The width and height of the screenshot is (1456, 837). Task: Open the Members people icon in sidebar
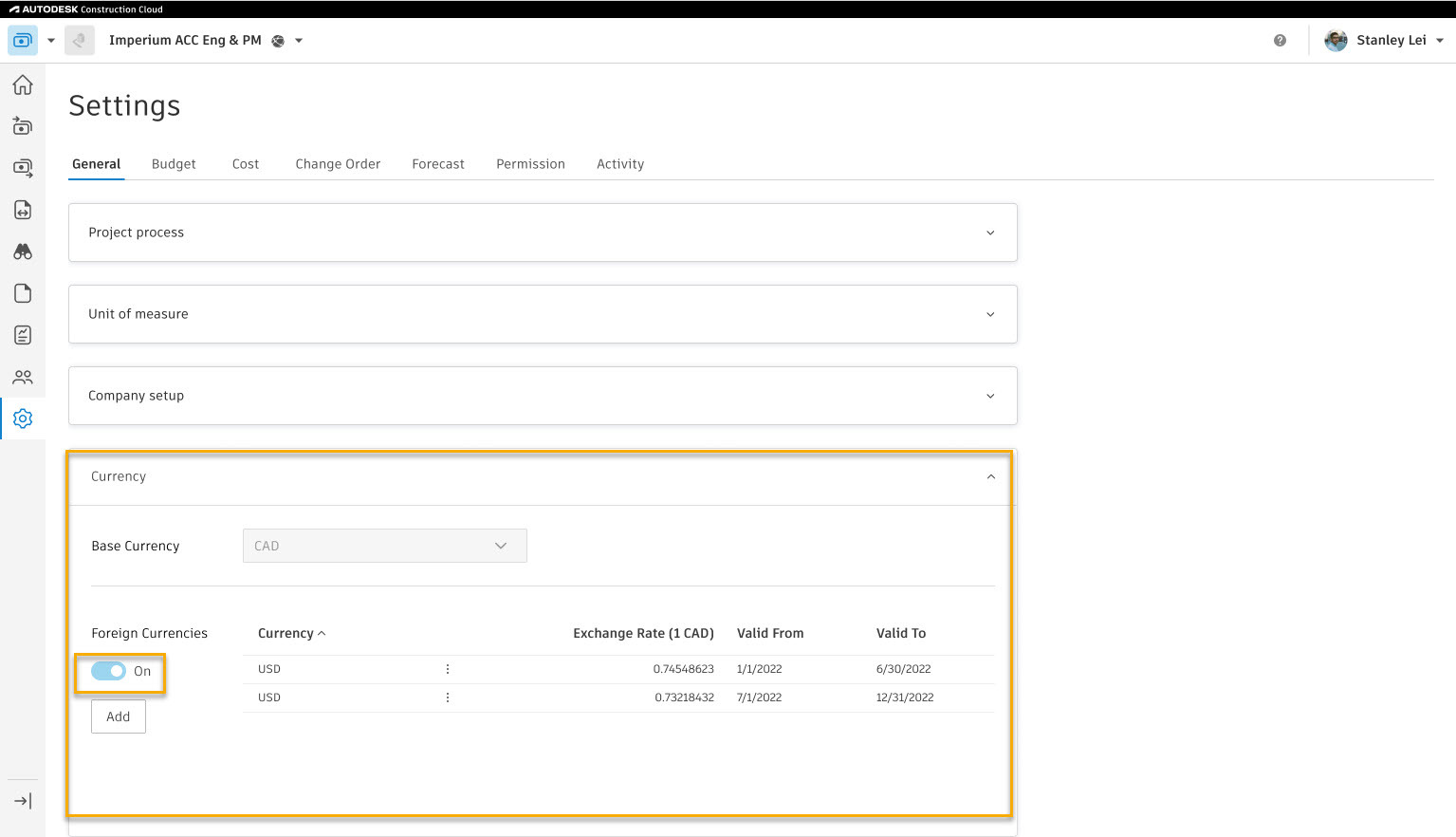point(23,377)
